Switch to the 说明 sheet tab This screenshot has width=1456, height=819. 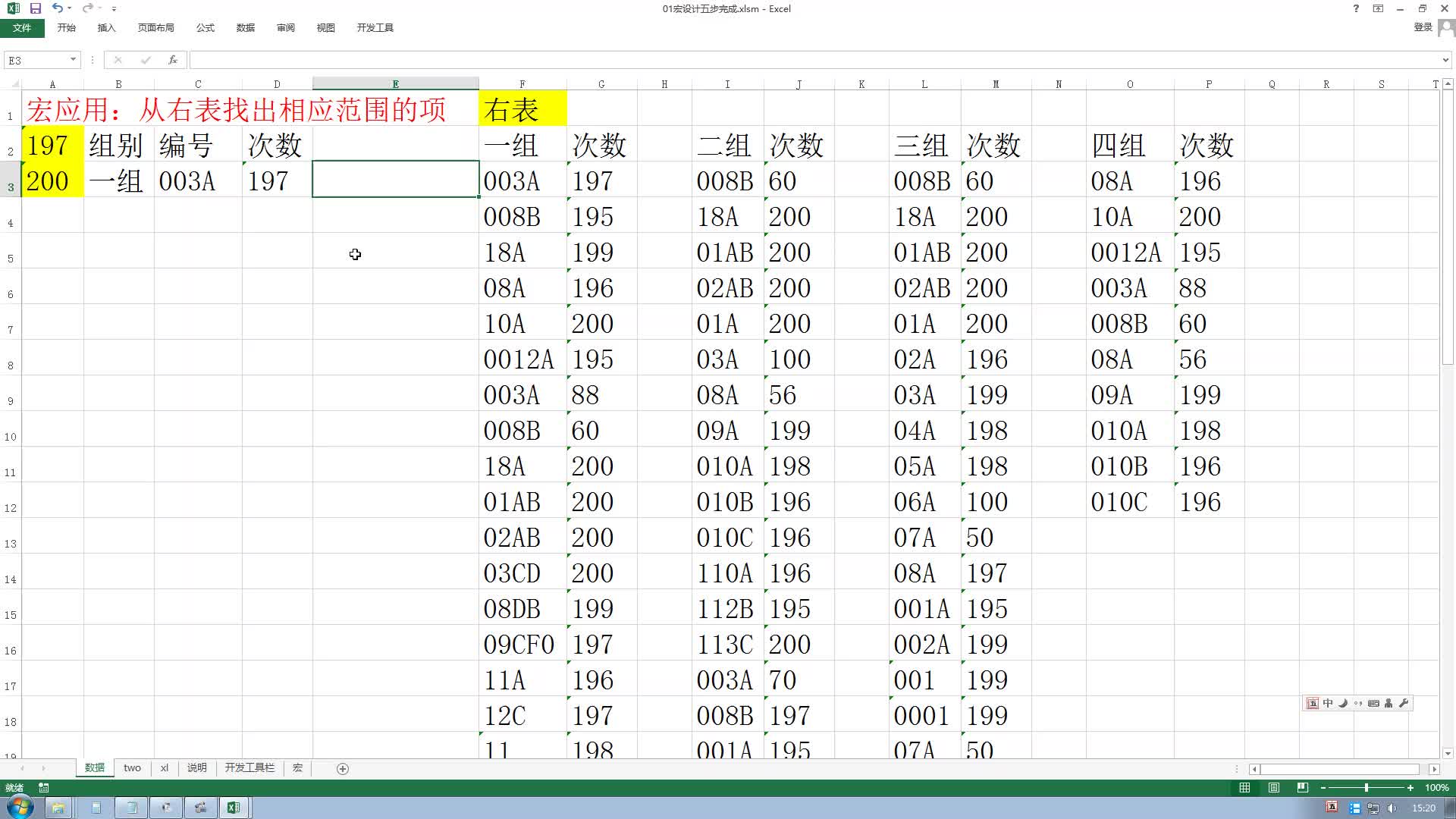[x=197, y=767]
